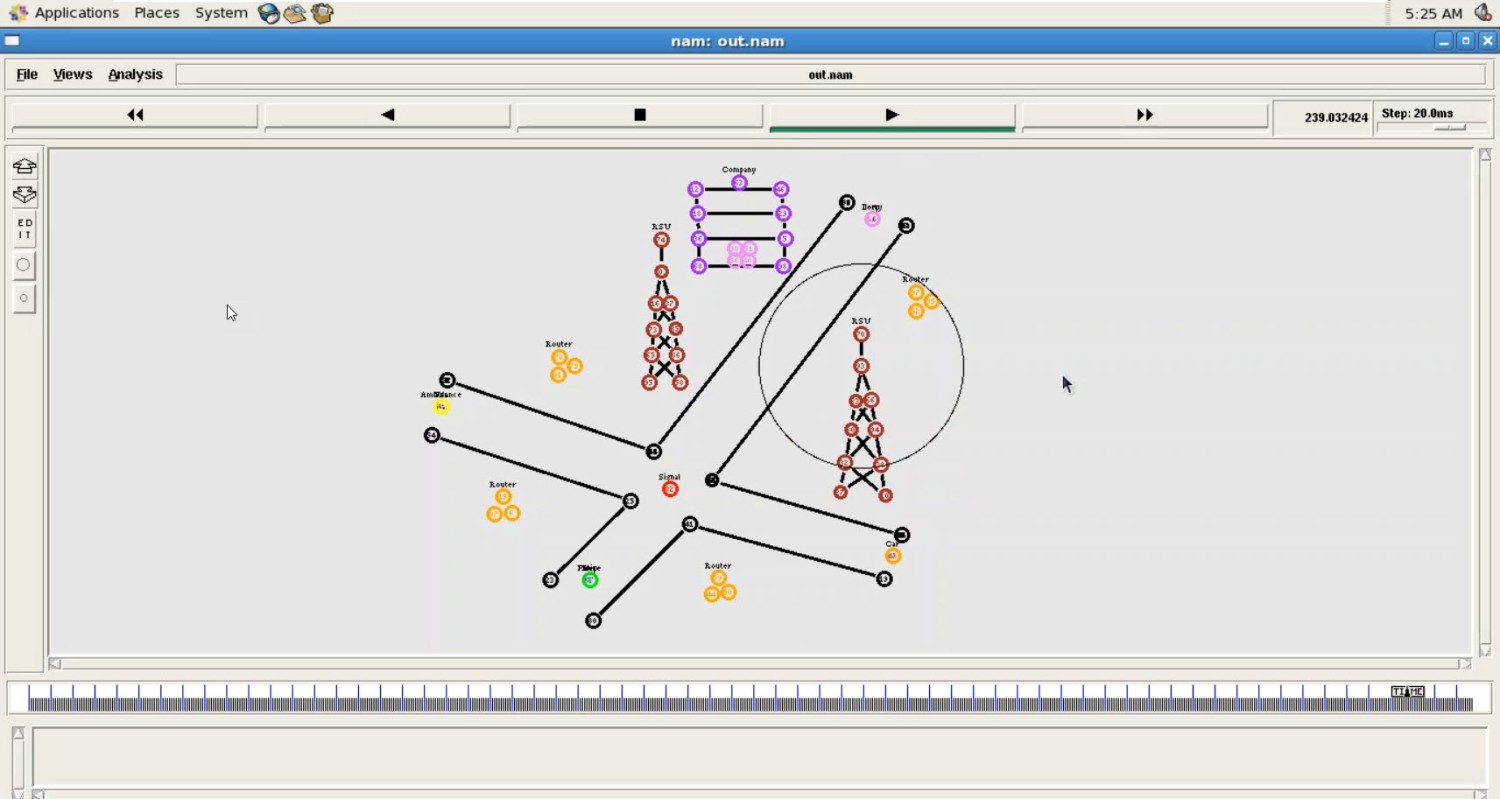Toggle the EDIT mode button
1500x799 pixels.
point(24,229)
